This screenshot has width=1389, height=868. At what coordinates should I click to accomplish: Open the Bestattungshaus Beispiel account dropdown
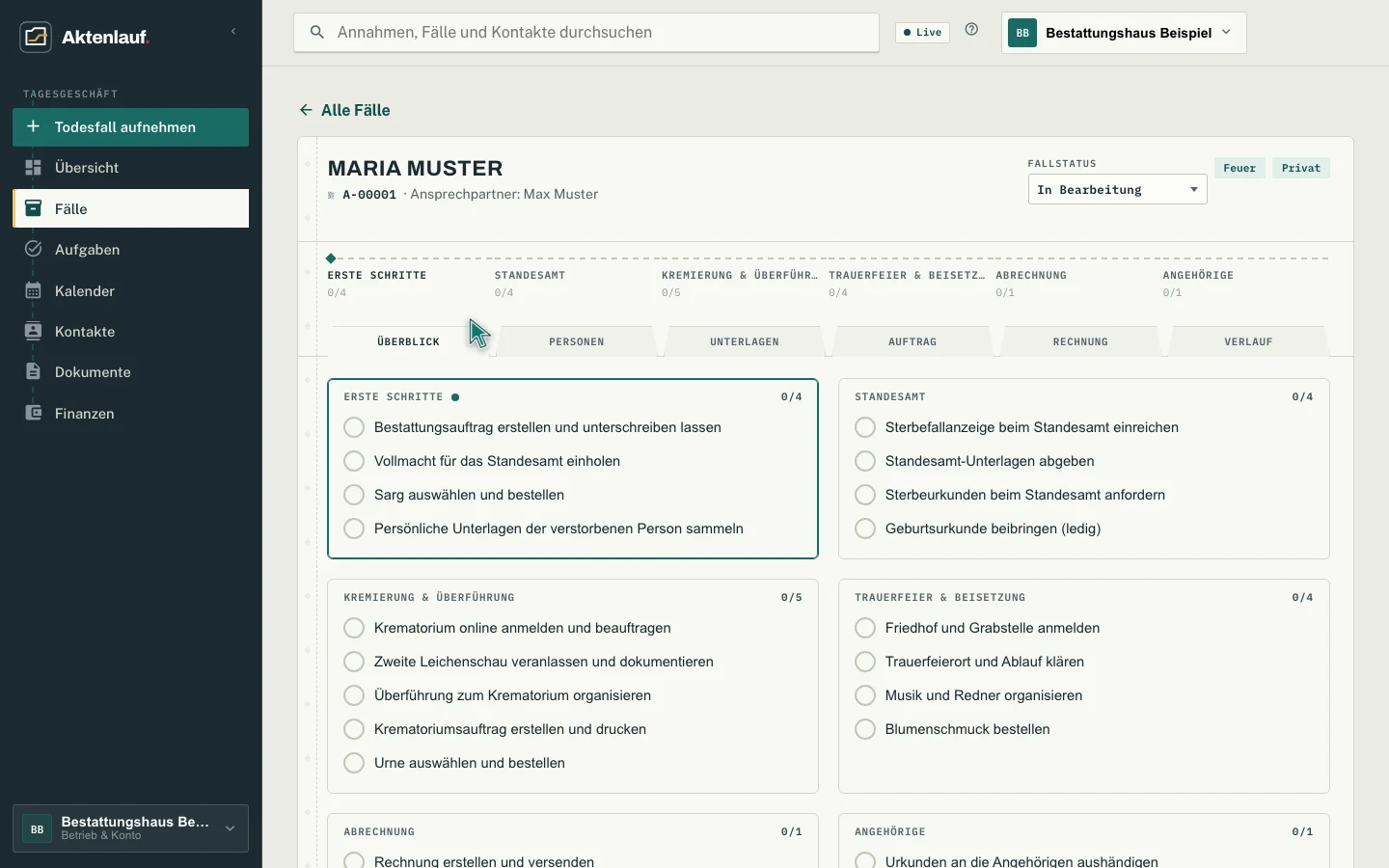(x=1124, y=33)
